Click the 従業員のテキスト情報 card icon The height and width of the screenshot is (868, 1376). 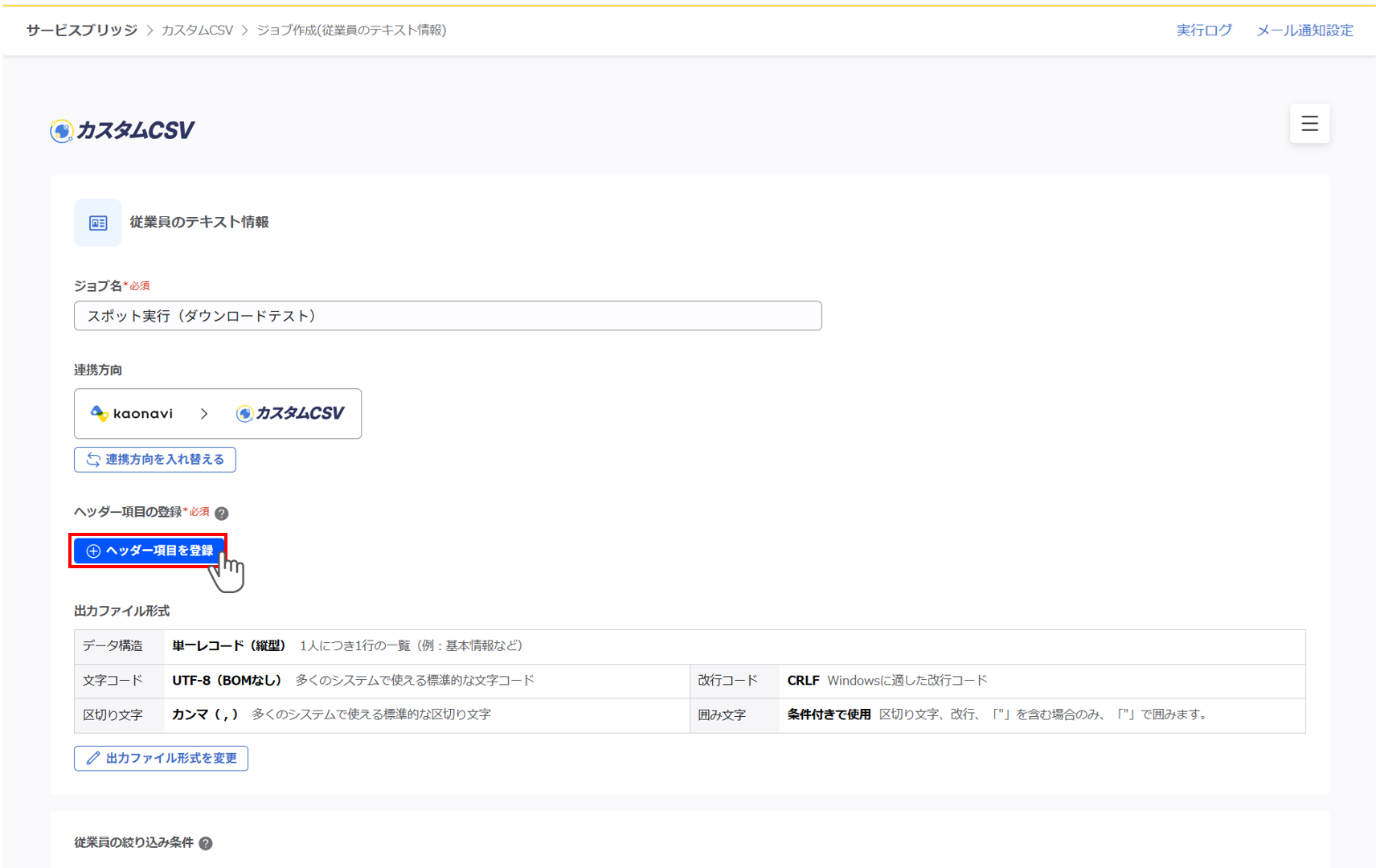(x=97, y=223)
